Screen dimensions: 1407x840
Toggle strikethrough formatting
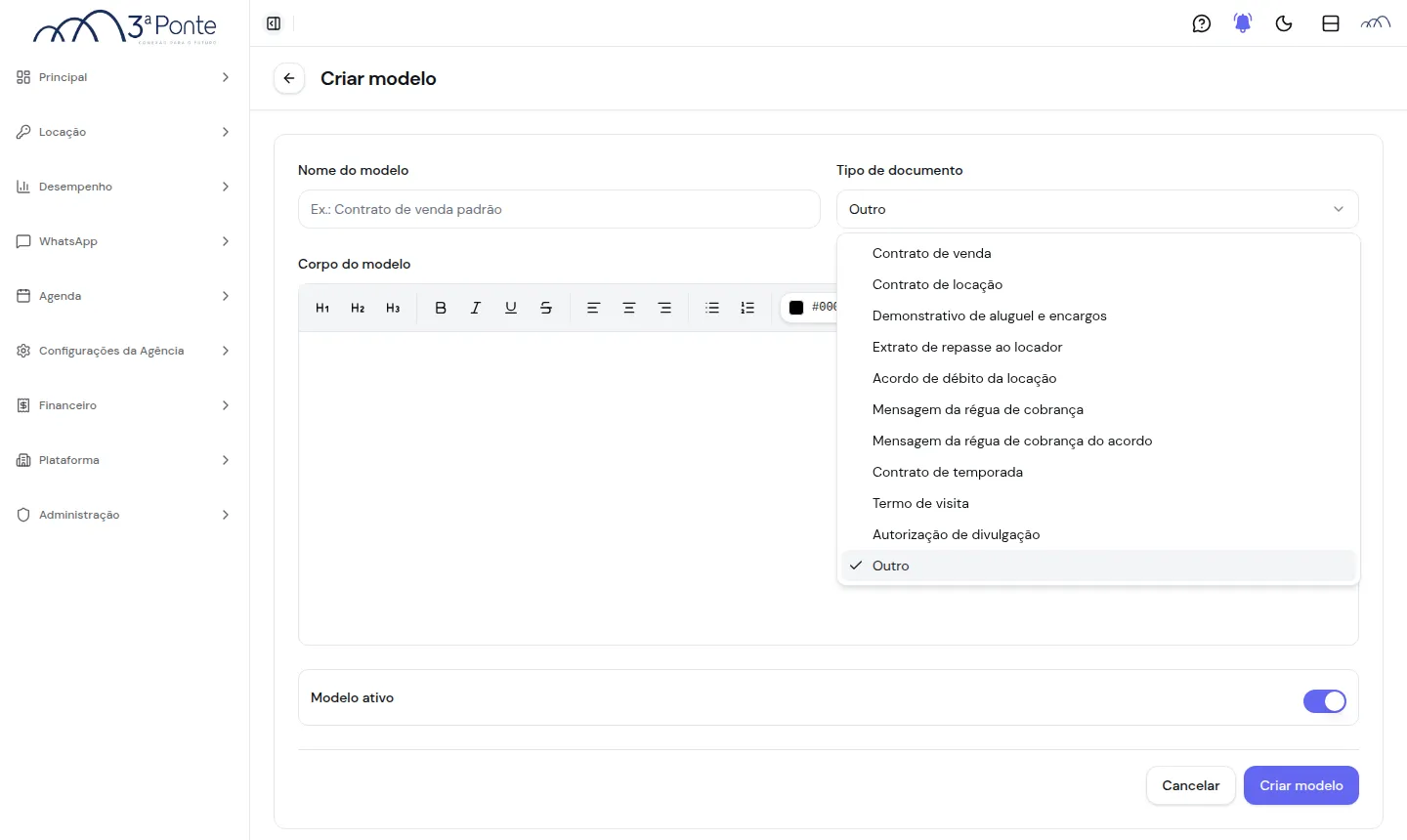click(546, 308)
